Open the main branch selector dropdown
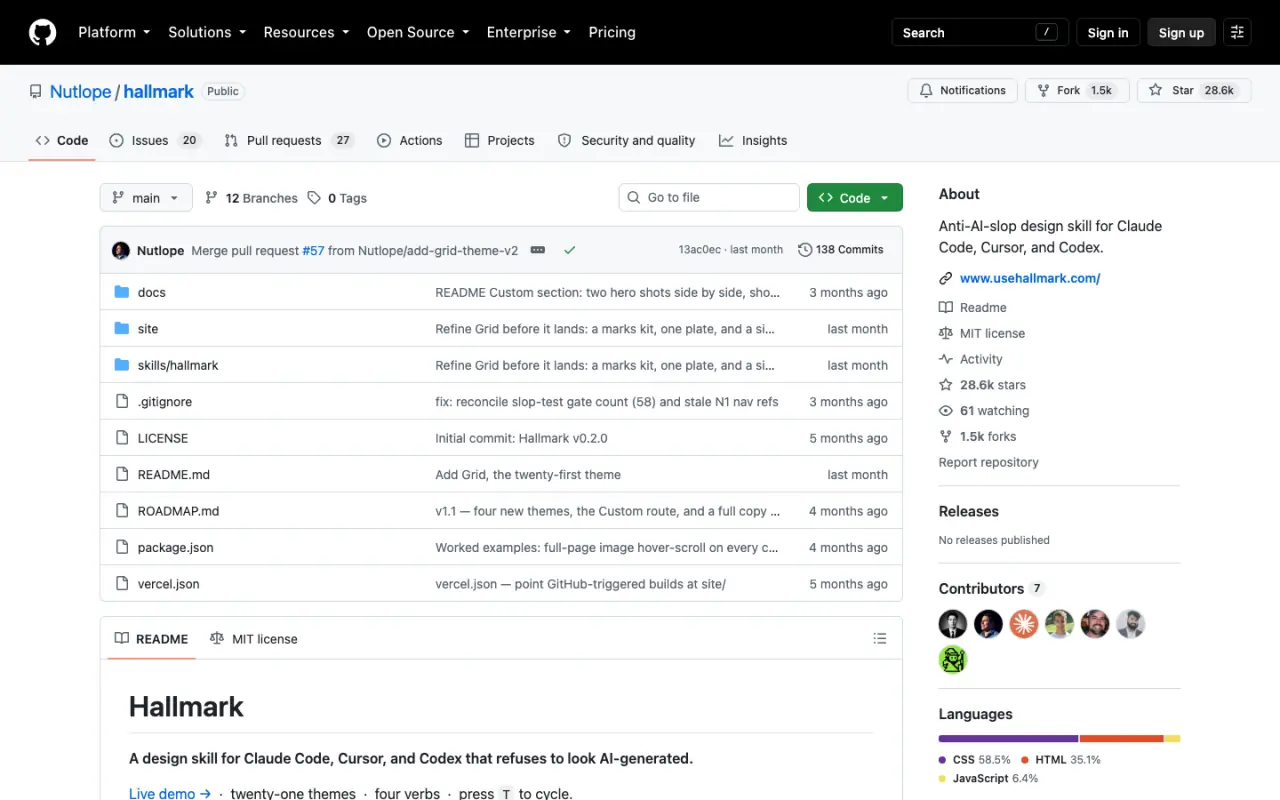The width and height of the screenshot is (1280, 800). click(x=146, y=198)
